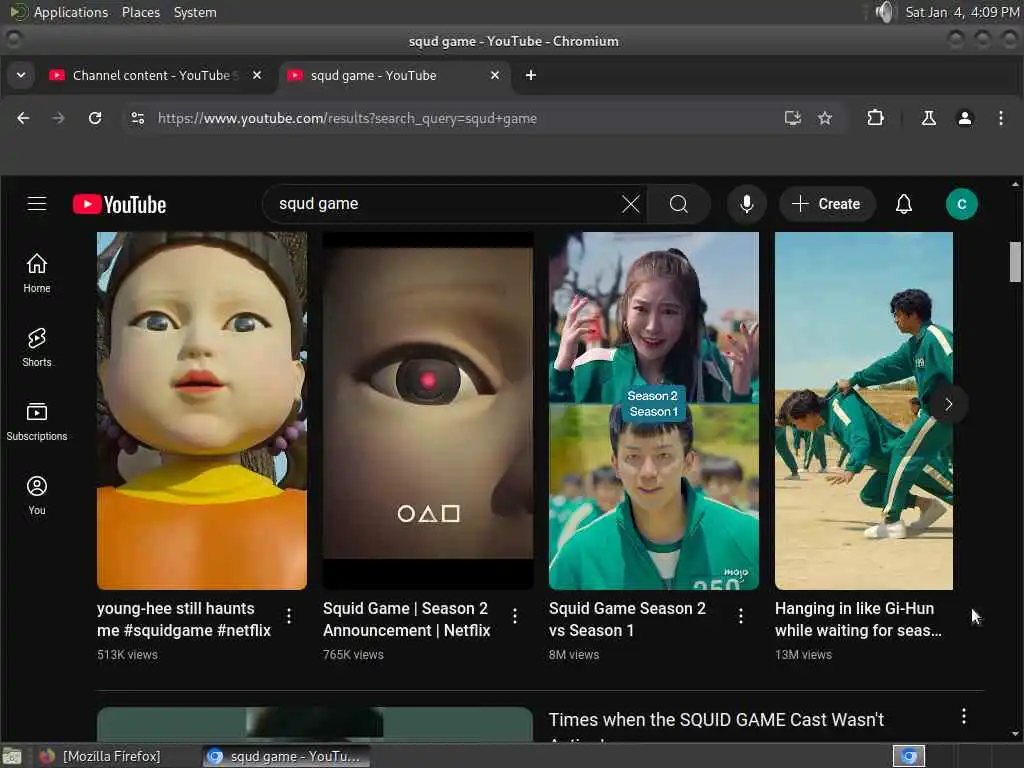Open the YouTube hamburger guide menu

point(37,204)
